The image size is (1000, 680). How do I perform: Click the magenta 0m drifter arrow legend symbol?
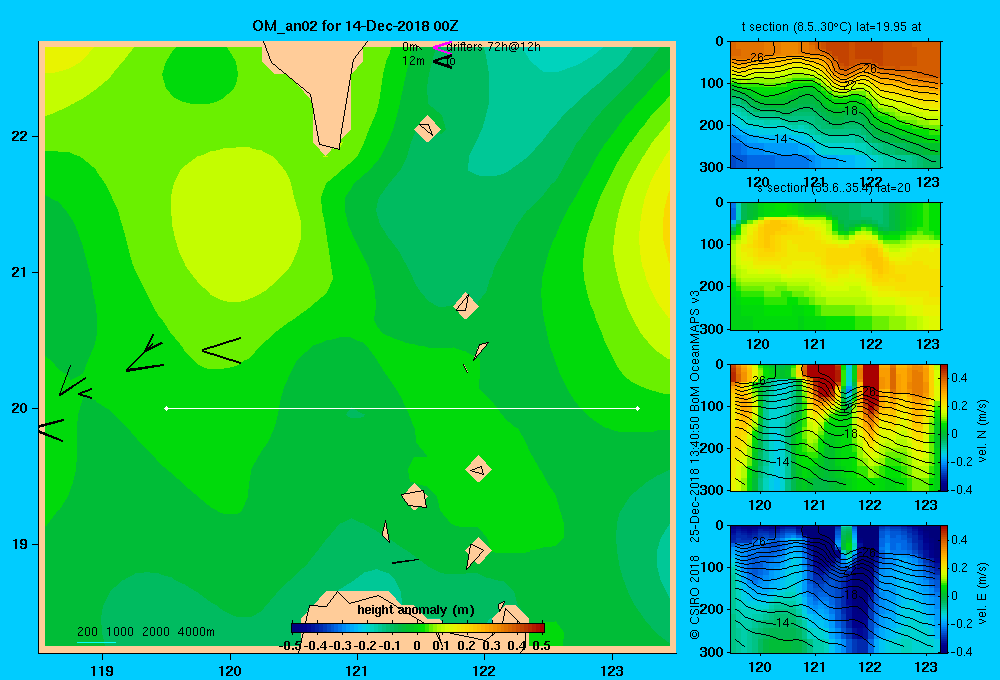[x=442, y=47]
